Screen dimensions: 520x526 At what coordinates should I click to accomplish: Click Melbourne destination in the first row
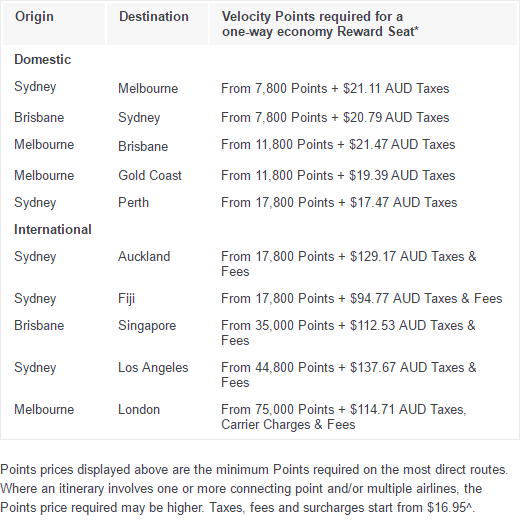pos(148,89)
